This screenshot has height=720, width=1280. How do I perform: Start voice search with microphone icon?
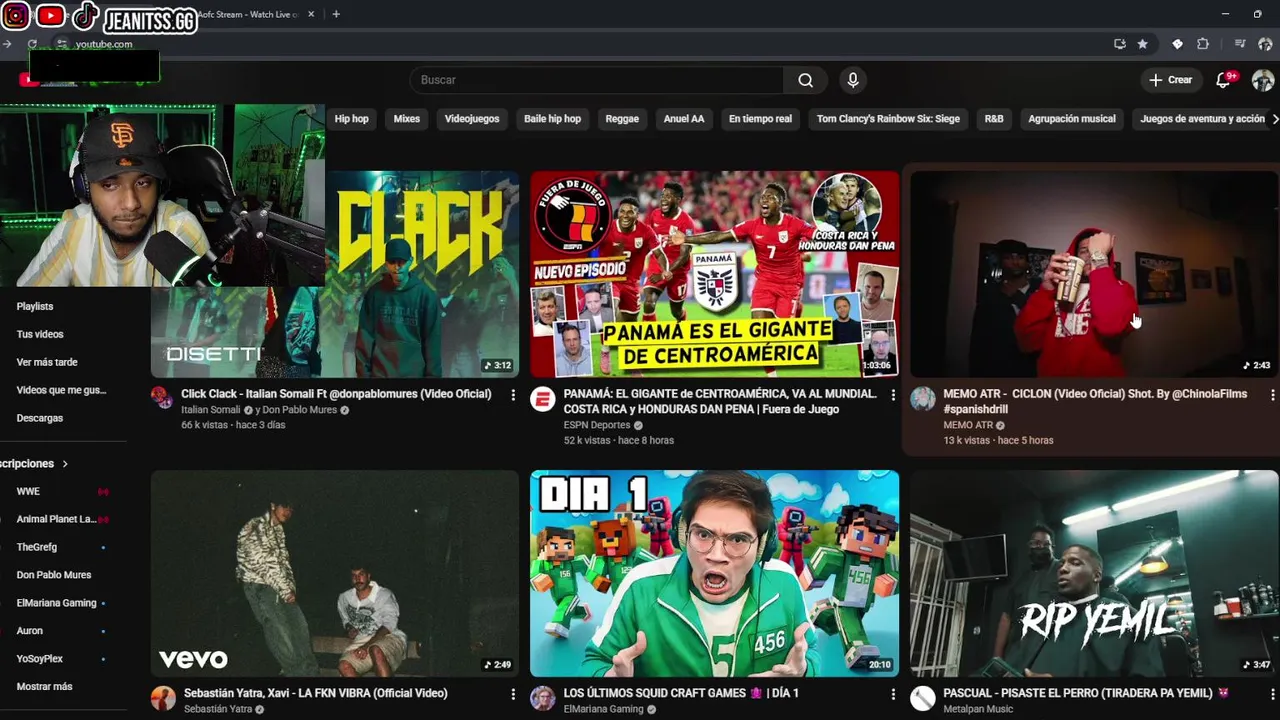(x=853, y=80)
